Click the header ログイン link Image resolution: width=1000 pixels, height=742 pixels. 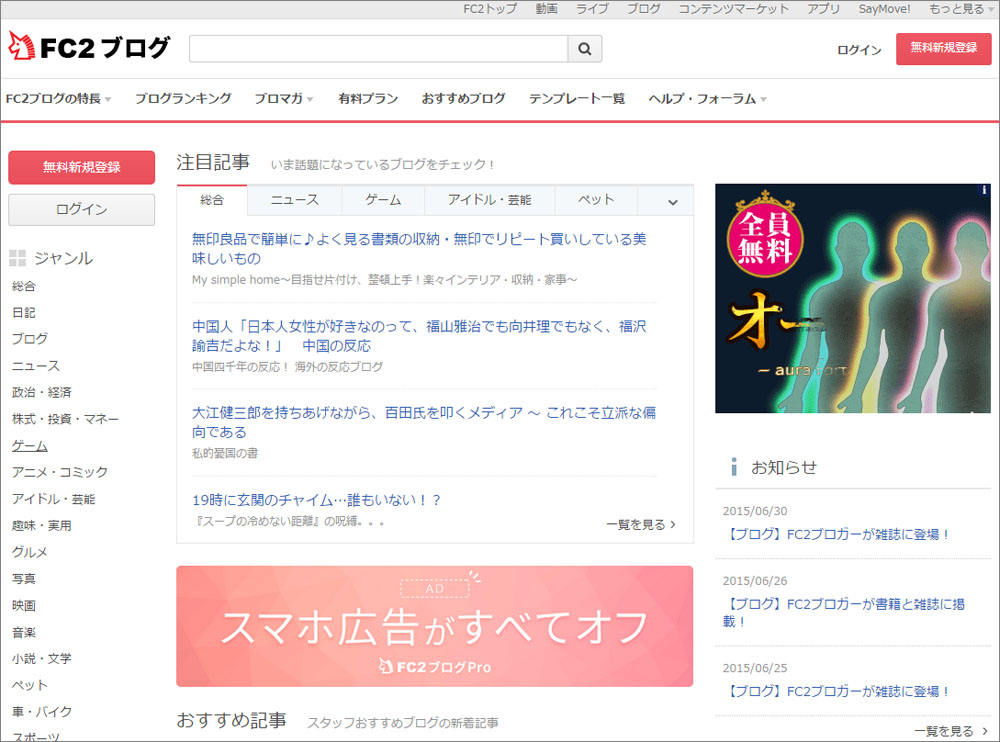(x=859, y=50)
